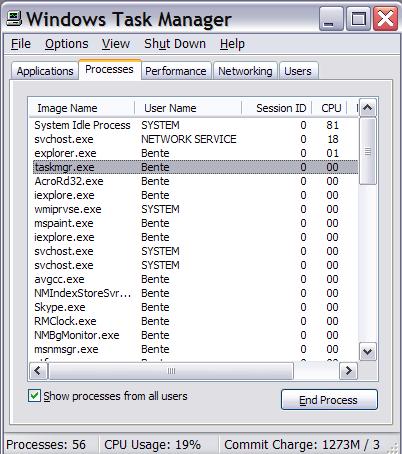
Task: Uncheck Show processes from all users
Action: click(35, 396)
